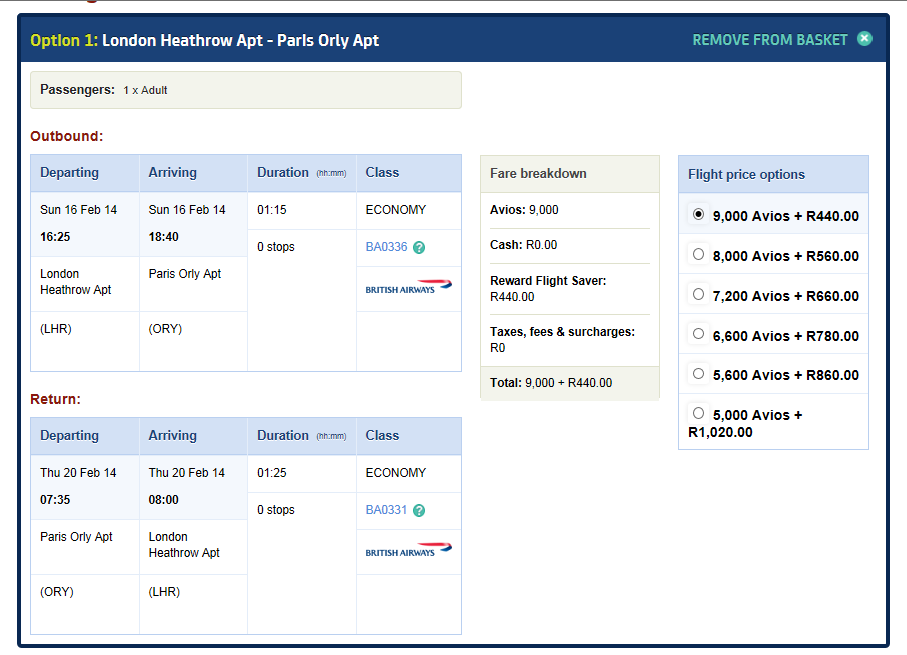Click the Outbound table's Departing column header
This screenshot has height=655, width=907.
point(85,173)
